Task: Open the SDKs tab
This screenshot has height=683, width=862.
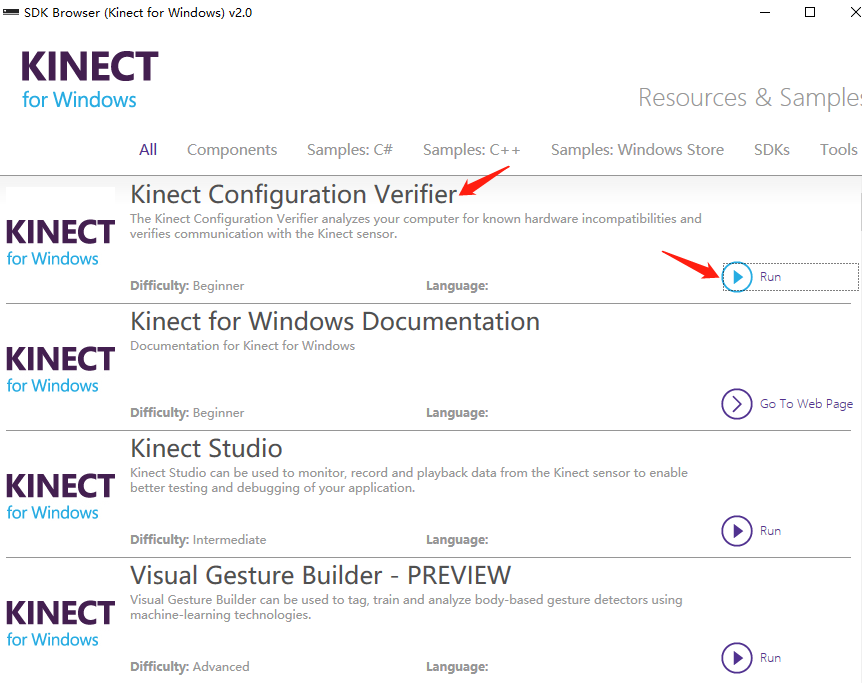Action: point(771,149)
